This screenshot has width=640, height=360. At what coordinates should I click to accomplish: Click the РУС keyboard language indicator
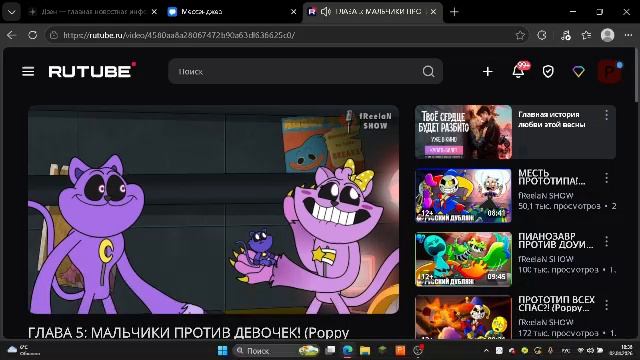566,351
